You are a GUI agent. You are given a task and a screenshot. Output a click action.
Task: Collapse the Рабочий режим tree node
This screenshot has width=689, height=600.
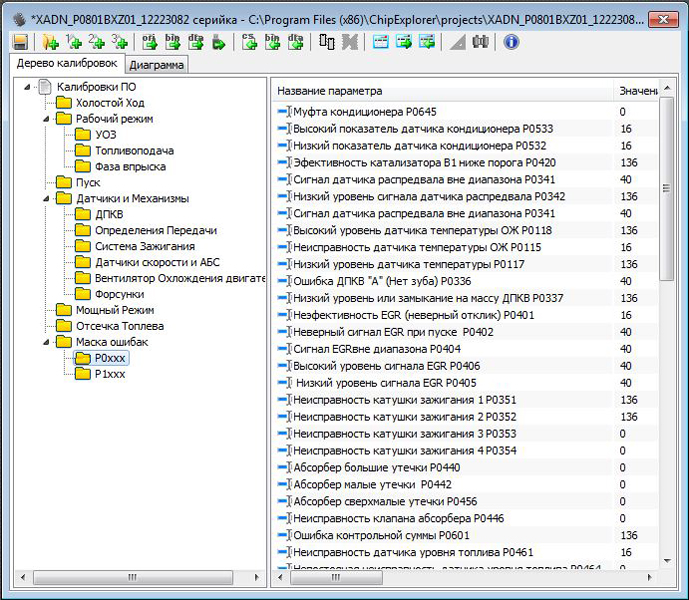pos(46,119)
